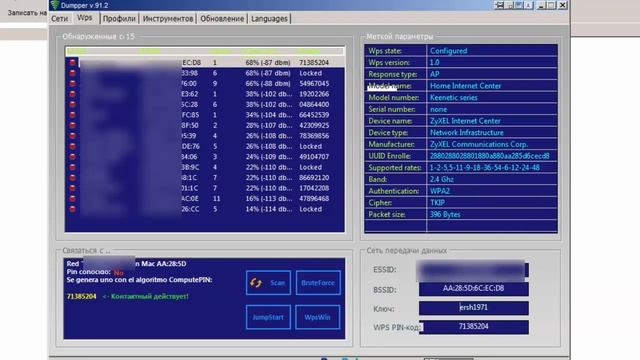Select the Wps tab
The width and height of the screenshot is (640, 360).
pos(85,18)
